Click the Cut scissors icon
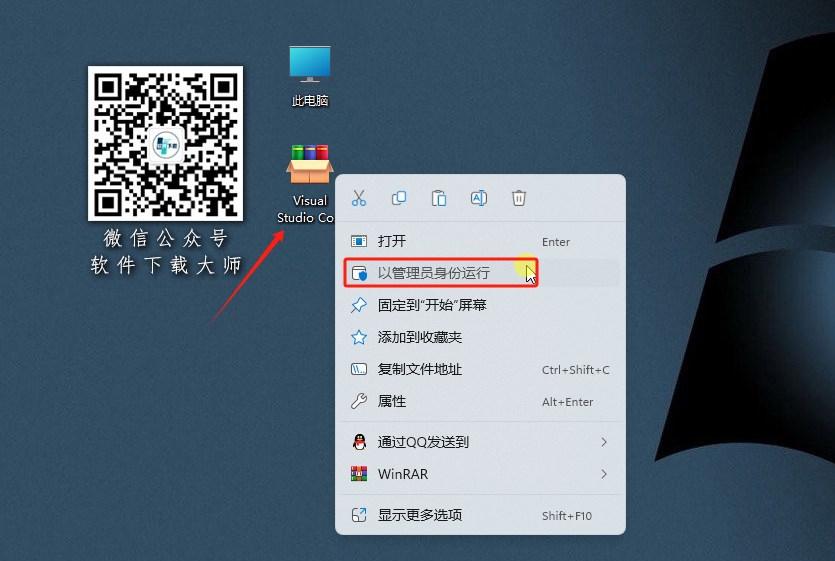The image size is (835, 561). pos(359,198)
